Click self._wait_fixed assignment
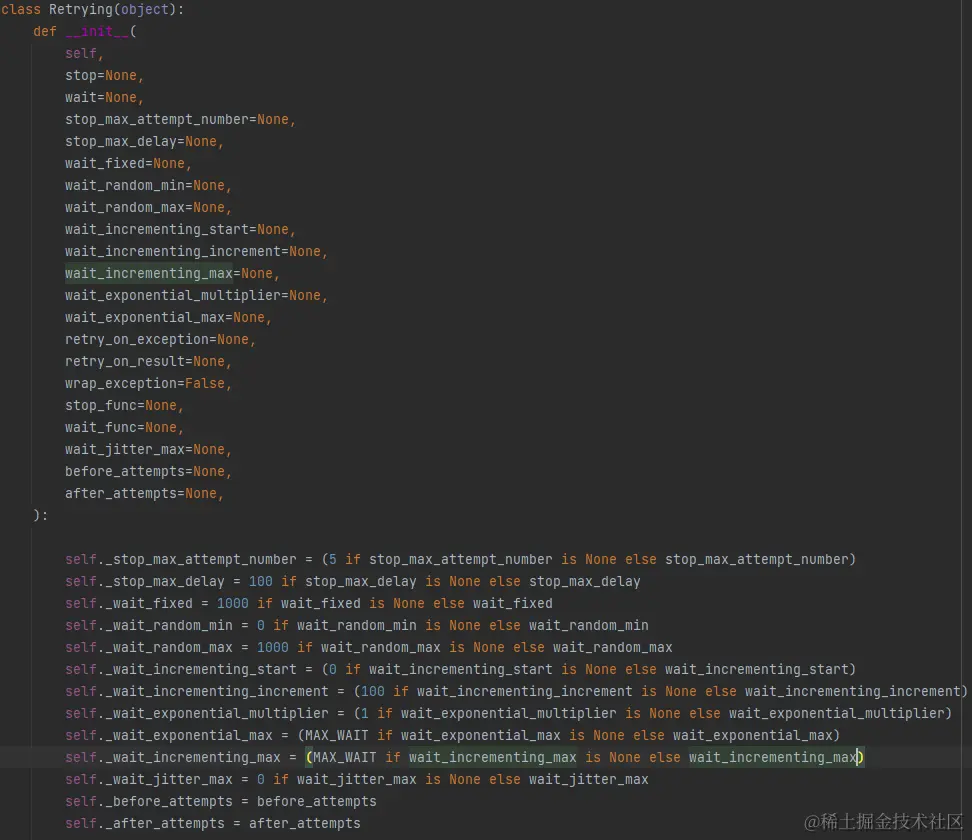Image resolution: width=972 pixels, height=840 pixels. click(309, 603)
